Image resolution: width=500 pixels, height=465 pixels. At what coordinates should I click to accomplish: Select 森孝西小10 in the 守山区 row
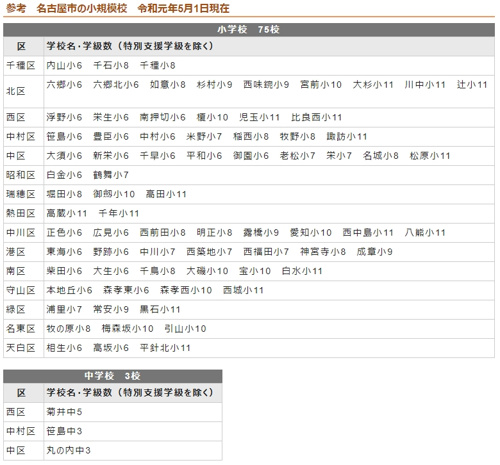click(186, 290)
